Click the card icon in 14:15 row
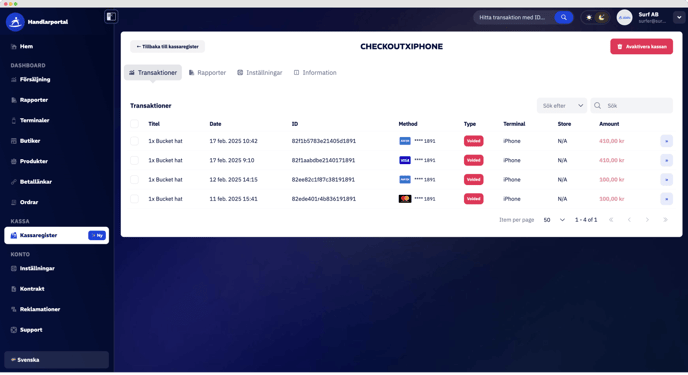The height and width of the screenshot is (375, 688). pyautogui.click(x=405, y=180)
